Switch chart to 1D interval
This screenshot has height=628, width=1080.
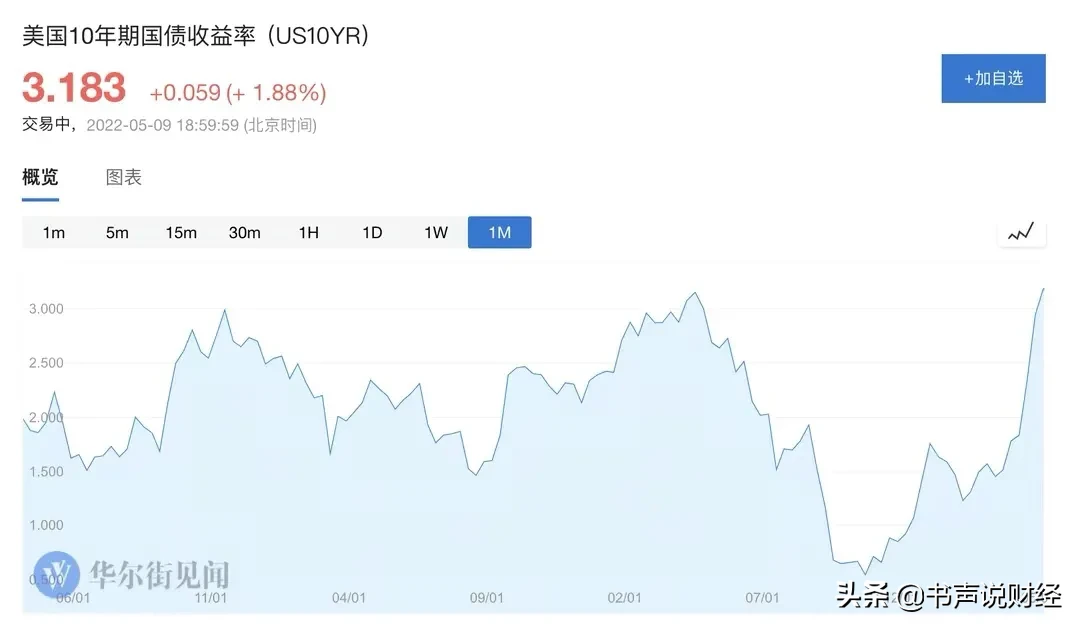(x=372, y=233)
